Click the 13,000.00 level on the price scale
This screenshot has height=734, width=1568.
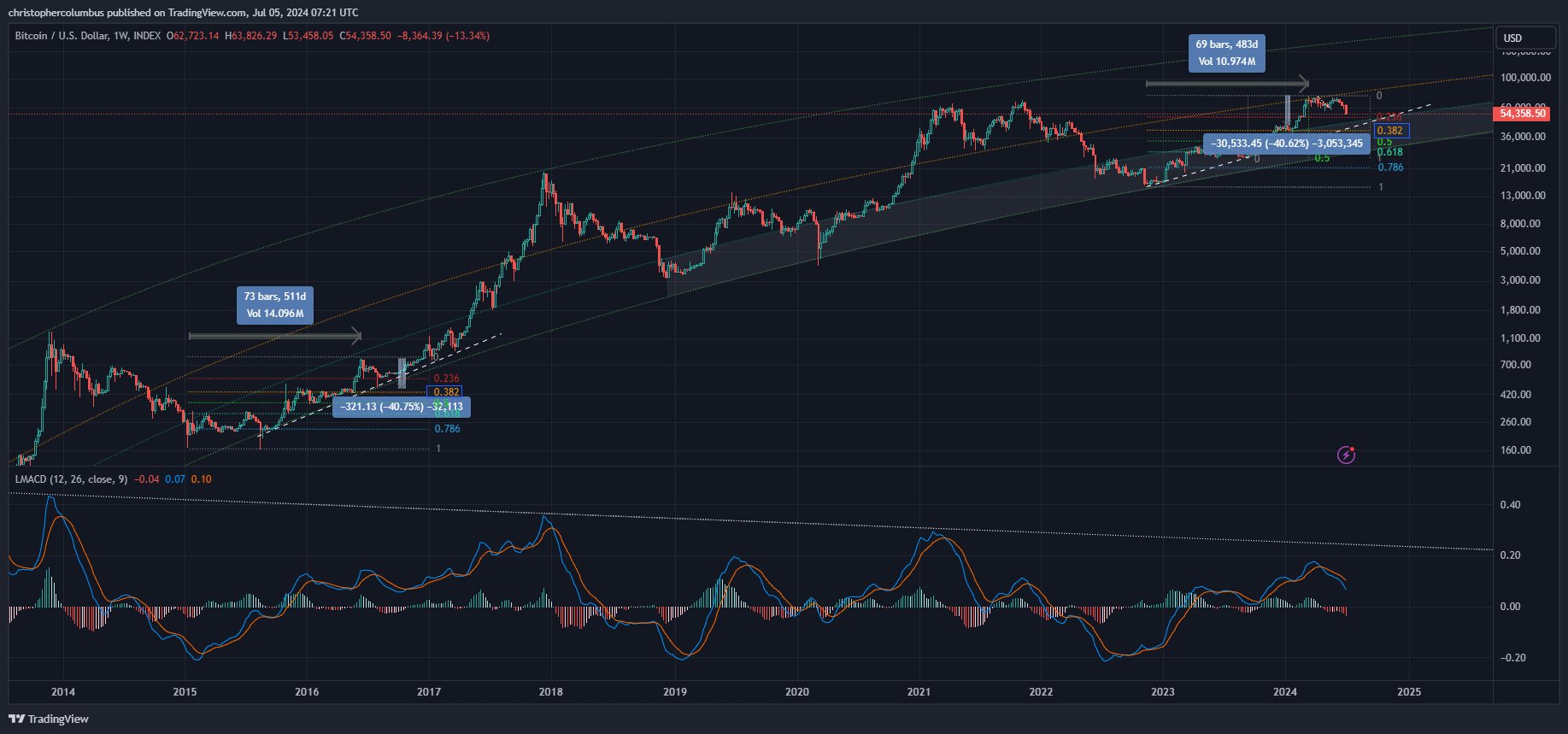click(x=1522, y=196)
